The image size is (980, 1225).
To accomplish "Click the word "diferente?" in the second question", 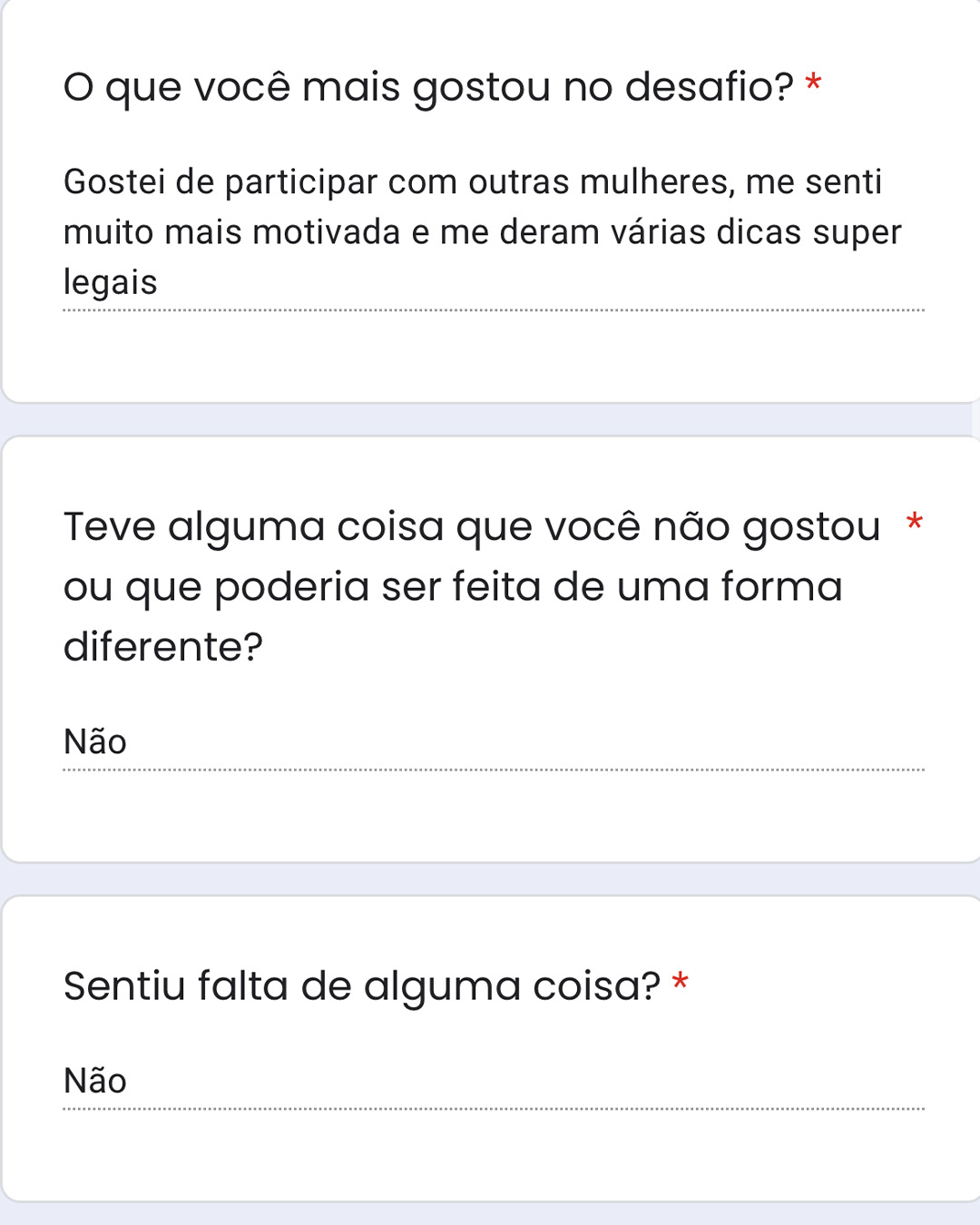I will pos(163,647).
